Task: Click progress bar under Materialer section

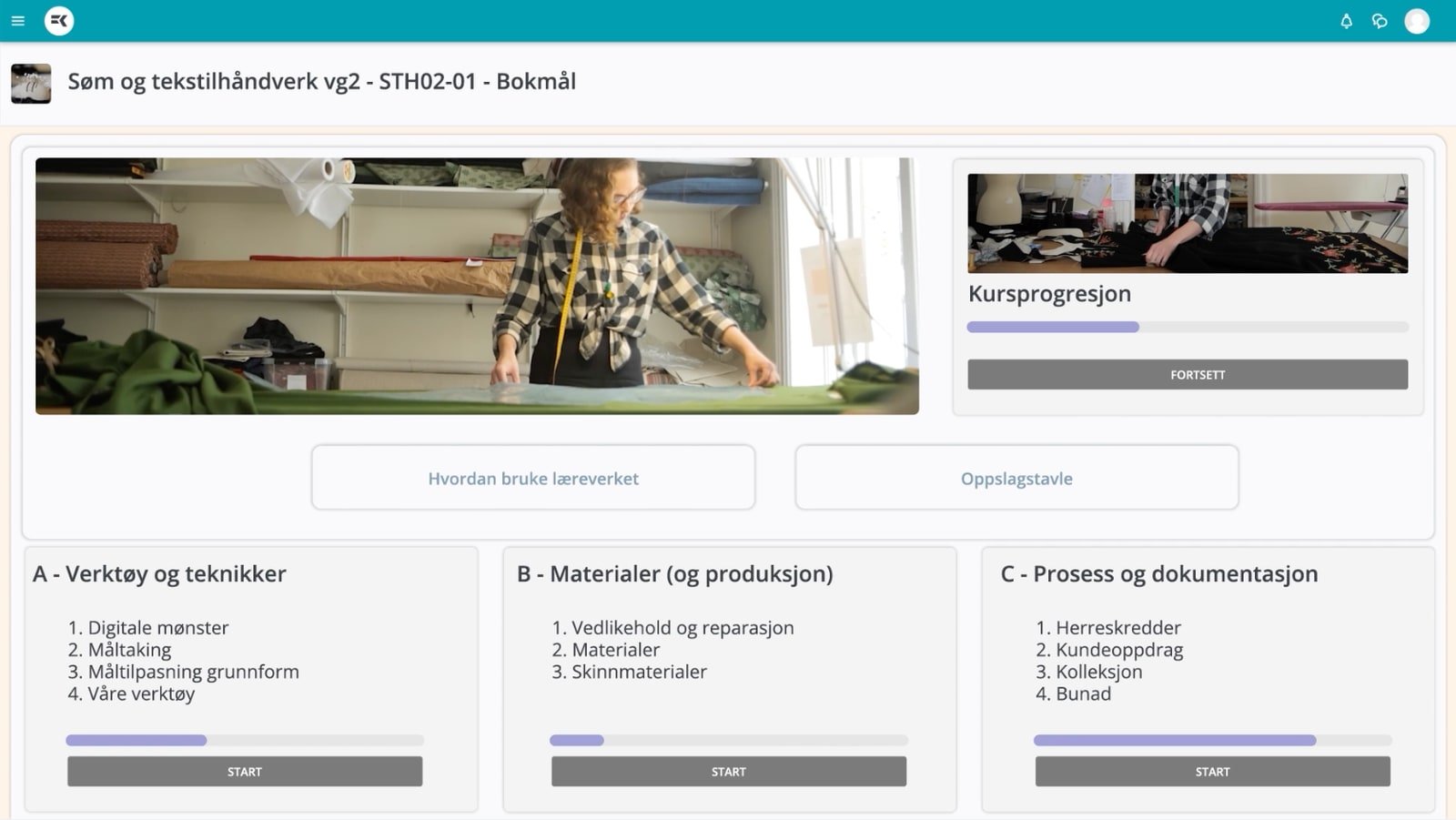Action: (729, 740)
